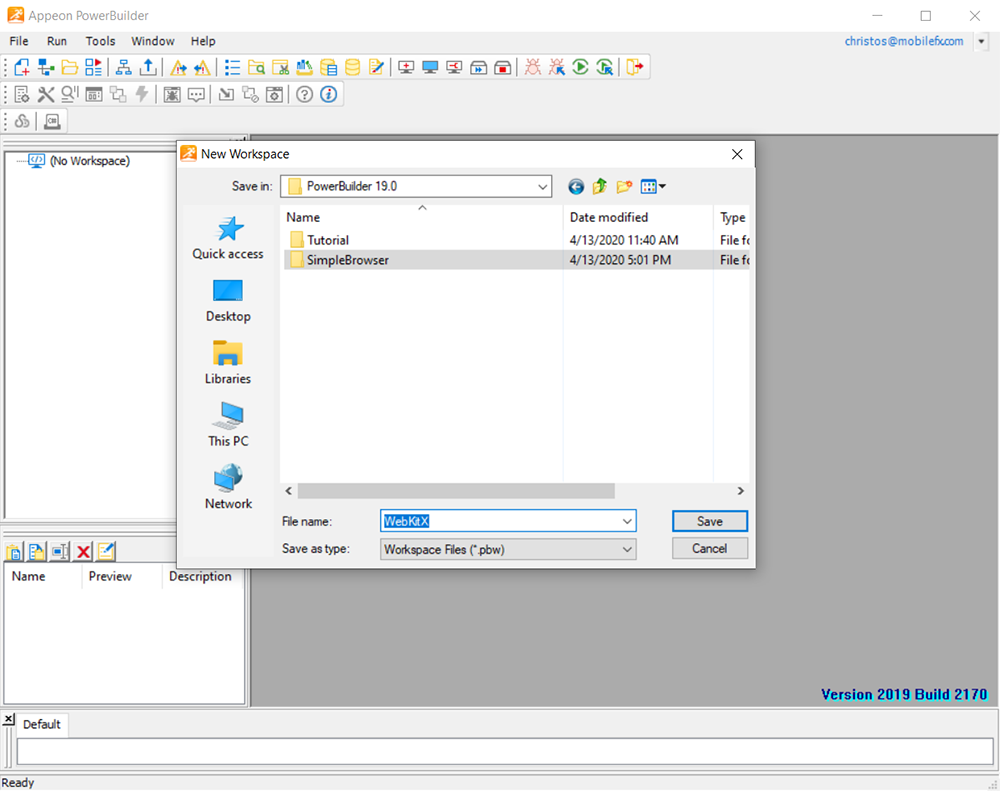1000x791 pixels.
Task: Click the Run/Preview object toolbar icon
Action: tap(94, 67)
